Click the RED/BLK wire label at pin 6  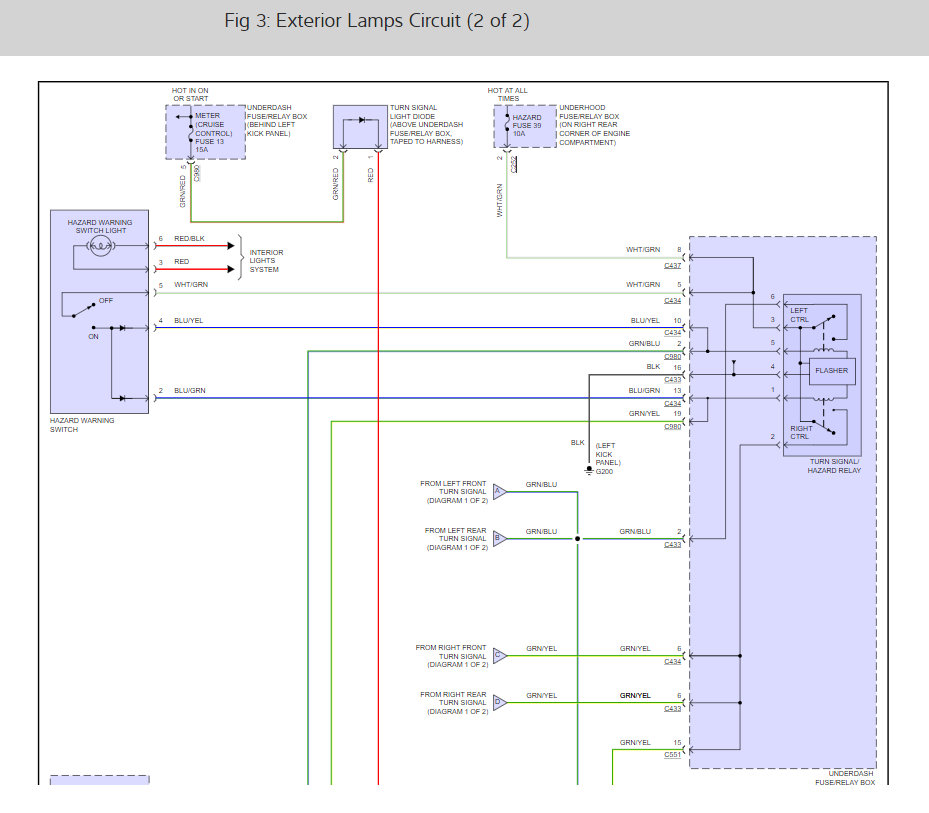click(190, 238)
